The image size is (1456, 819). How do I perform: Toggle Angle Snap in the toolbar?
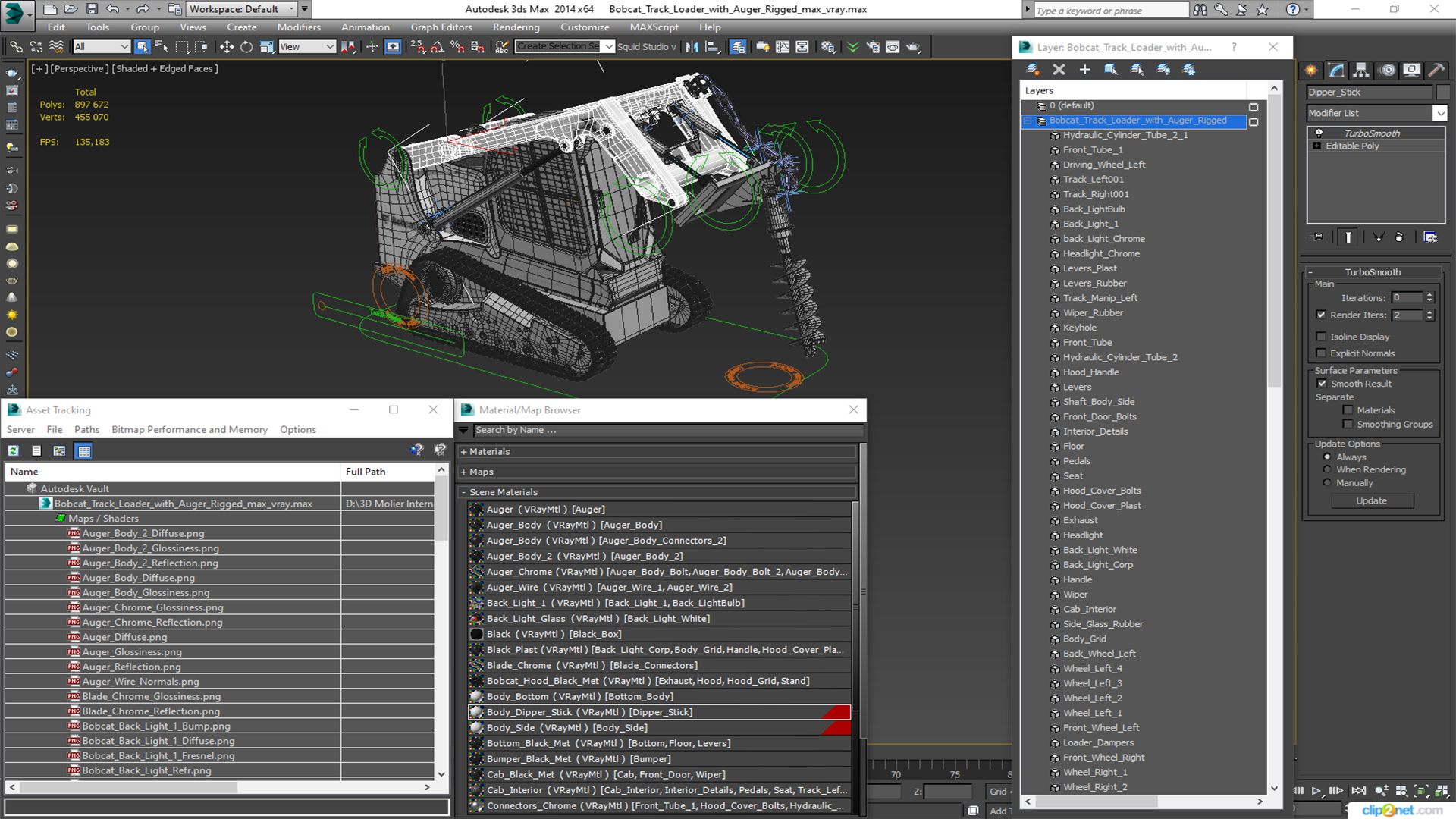(x=438, y=47)
